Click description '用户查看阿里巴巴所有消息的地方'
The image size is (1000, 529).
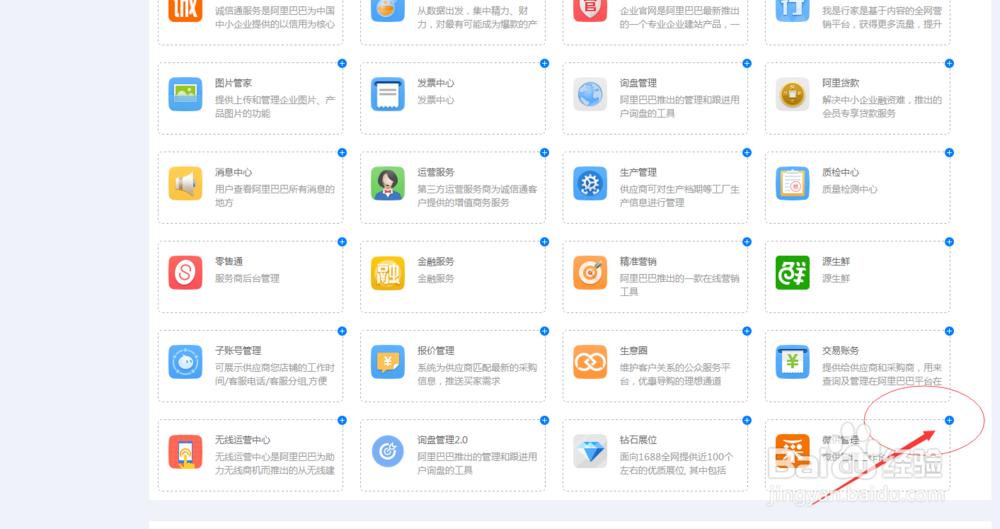coord(275,196)
